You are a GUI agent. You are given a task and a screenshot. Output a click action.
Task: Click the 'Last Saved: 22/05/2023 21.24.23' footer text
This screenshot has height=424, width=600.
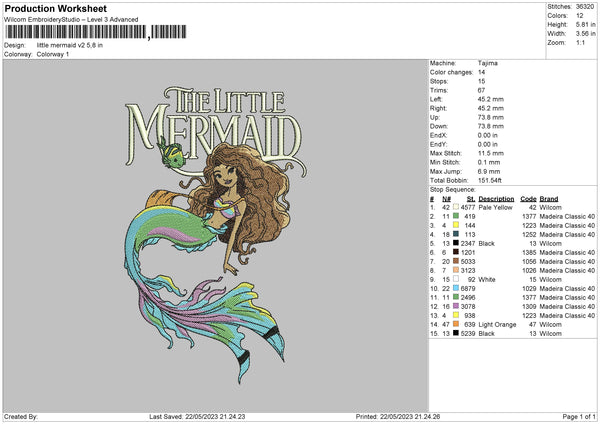click(197, 416)
